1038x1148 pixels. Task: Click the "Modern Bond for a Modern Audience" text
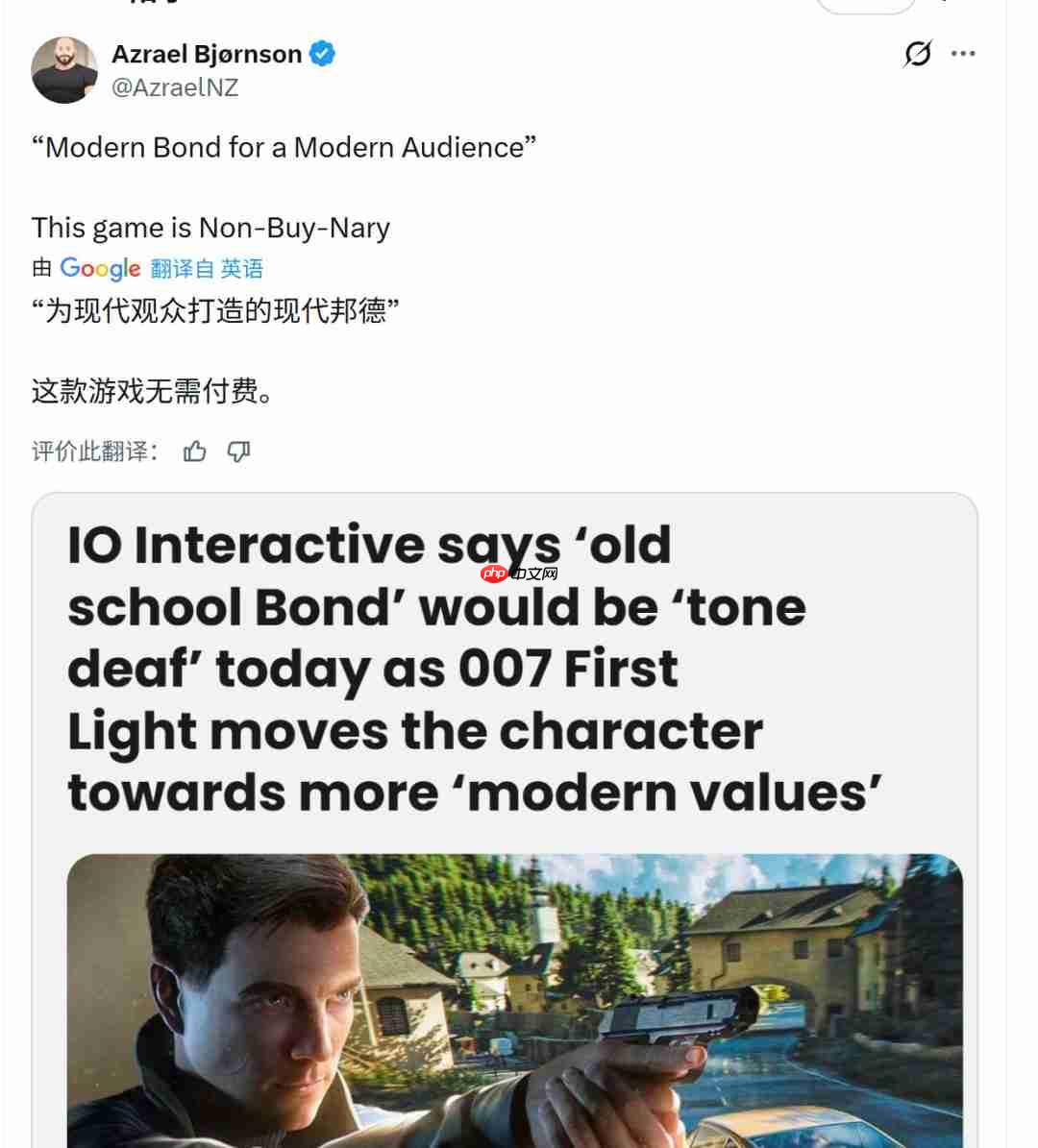284,148
